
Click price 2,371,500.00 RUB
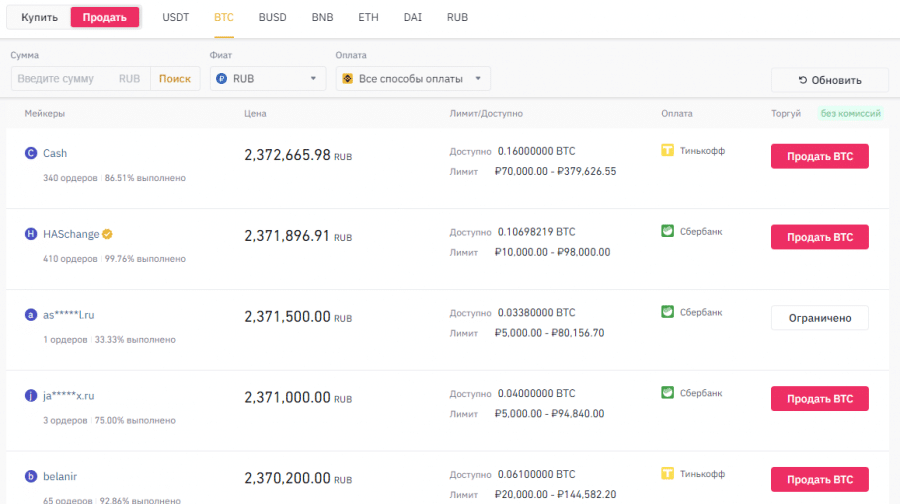click(298, 317)
